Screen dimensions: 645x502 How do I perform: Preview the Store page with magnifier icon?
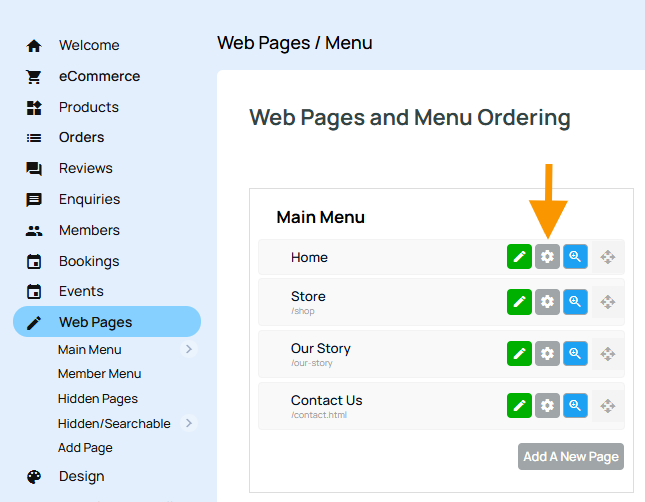[575, 301]
